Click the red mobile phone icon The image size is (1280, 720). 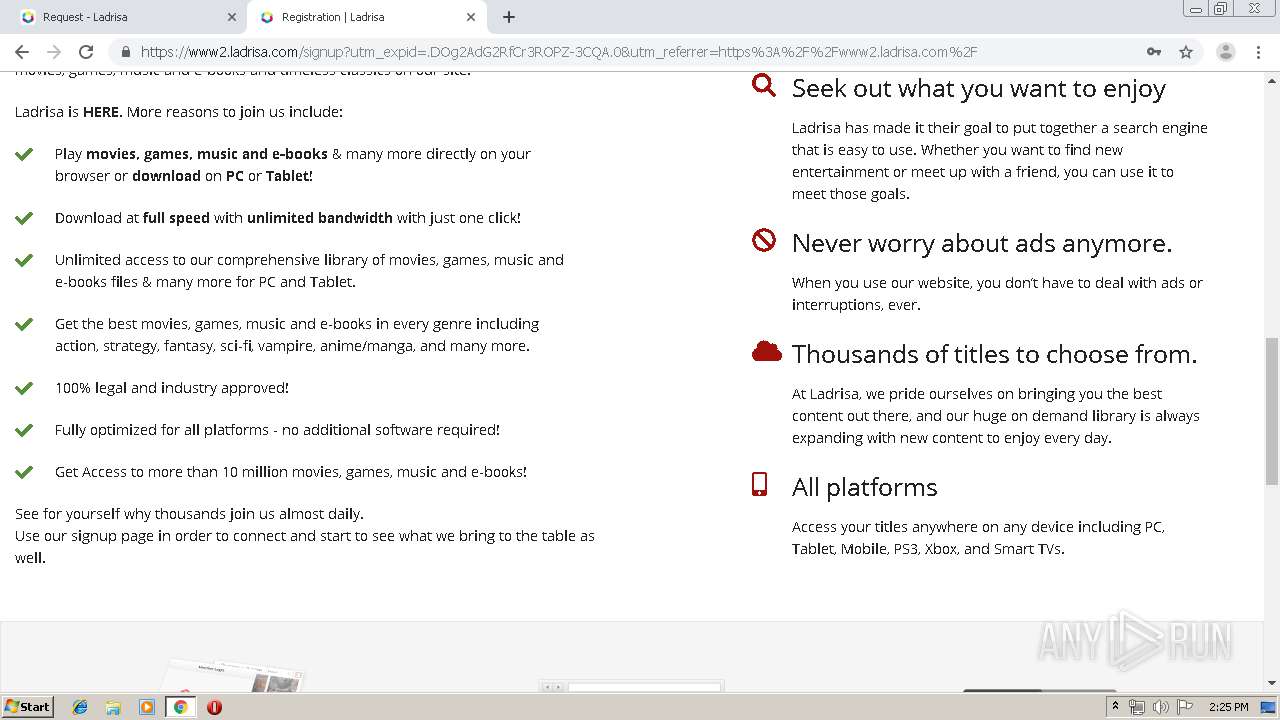[759, 484]
